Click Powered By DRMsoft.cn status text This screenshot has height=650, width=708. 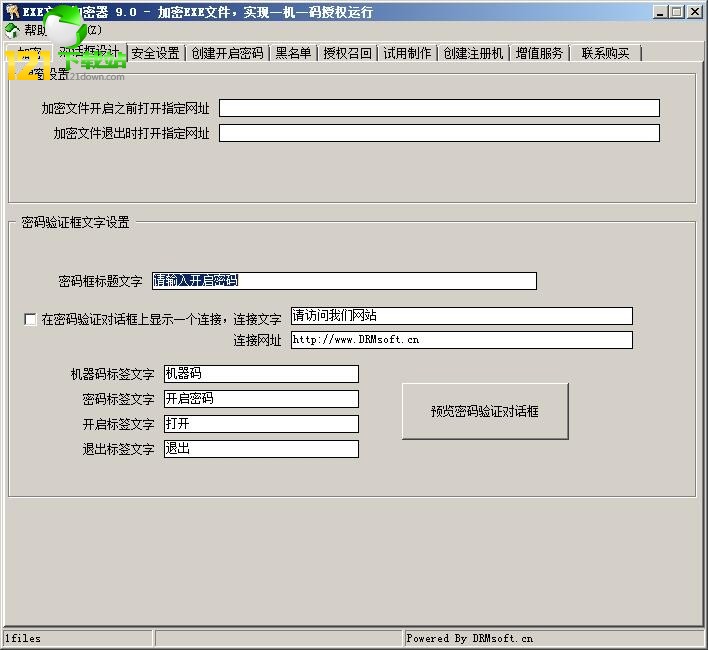pos(470,638)
